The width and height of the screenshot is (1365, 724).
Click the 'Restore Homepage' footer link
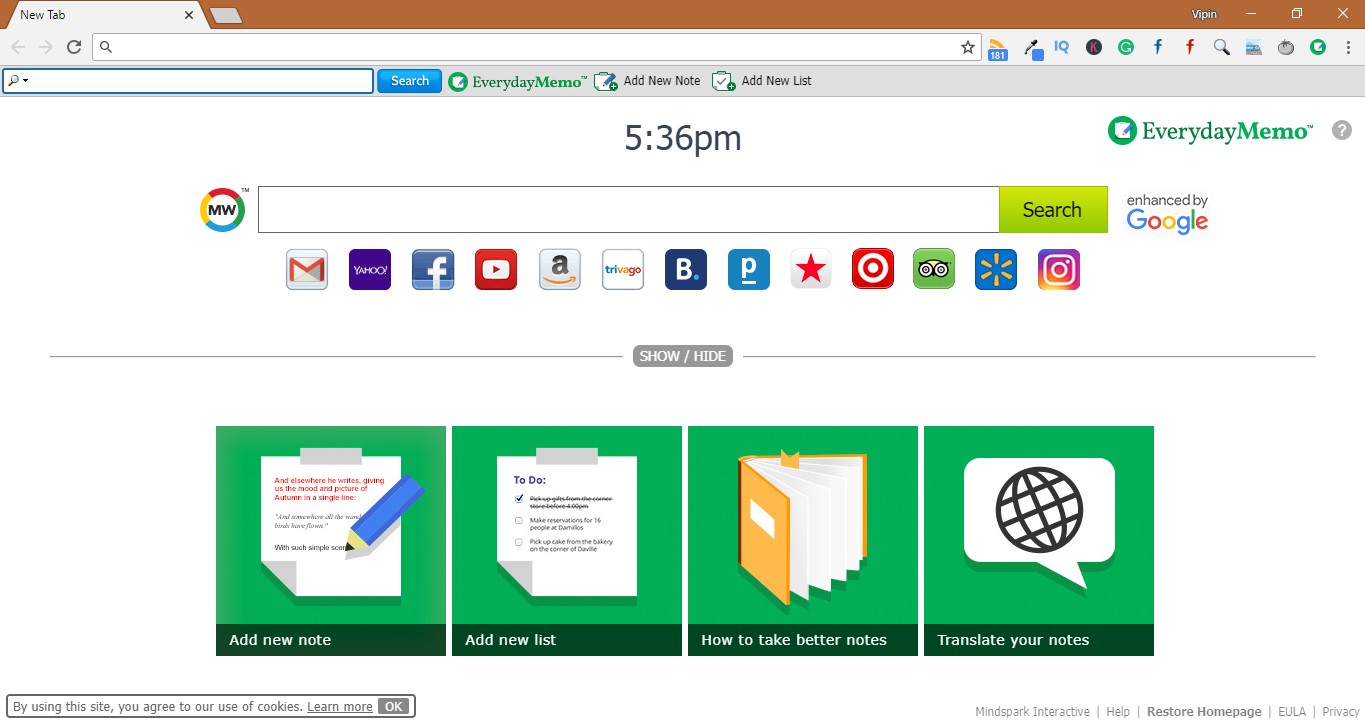[1204, 710]
